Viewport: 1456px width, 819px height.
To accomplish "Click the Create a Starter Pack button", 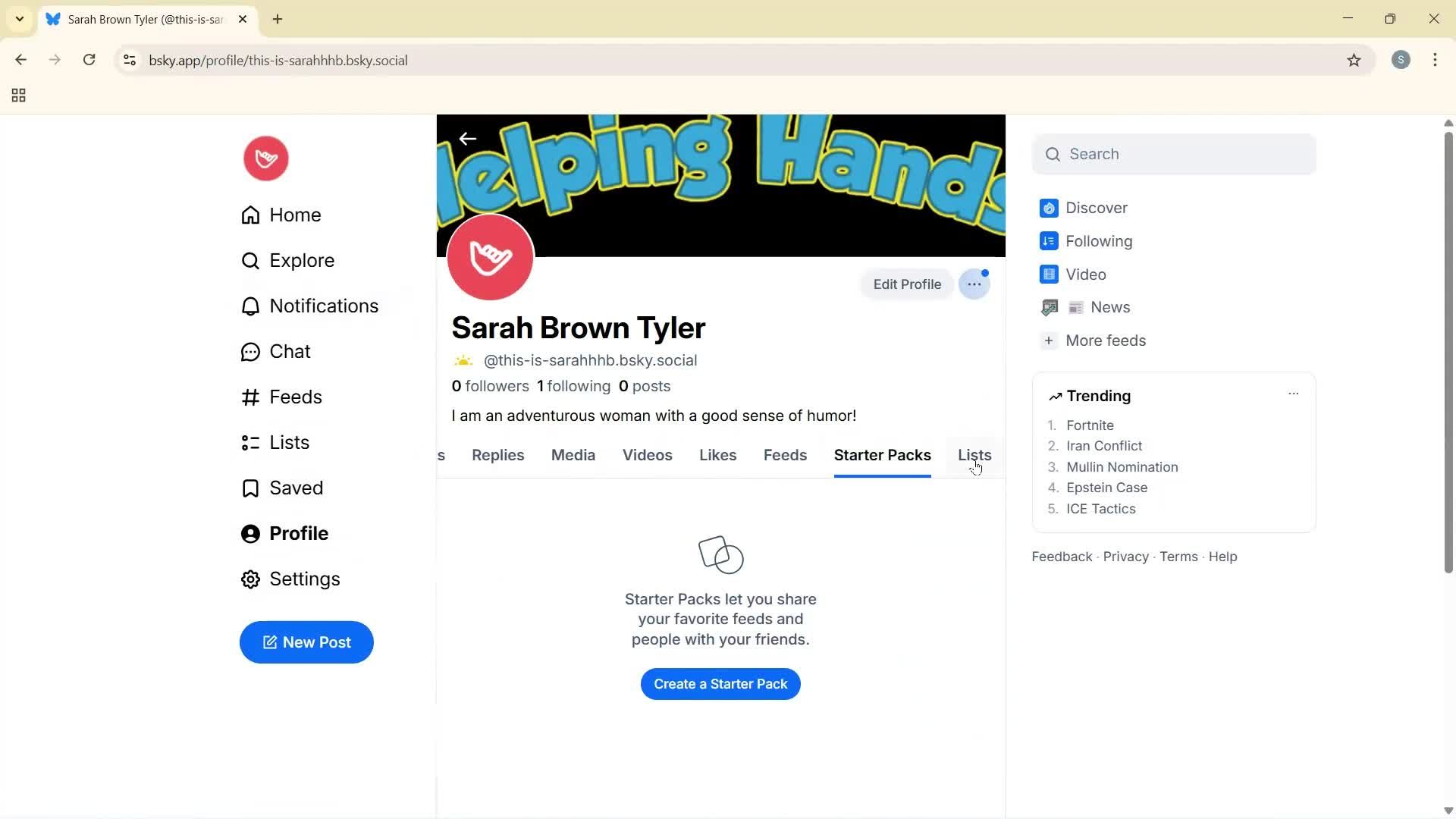I will point(720,683).
